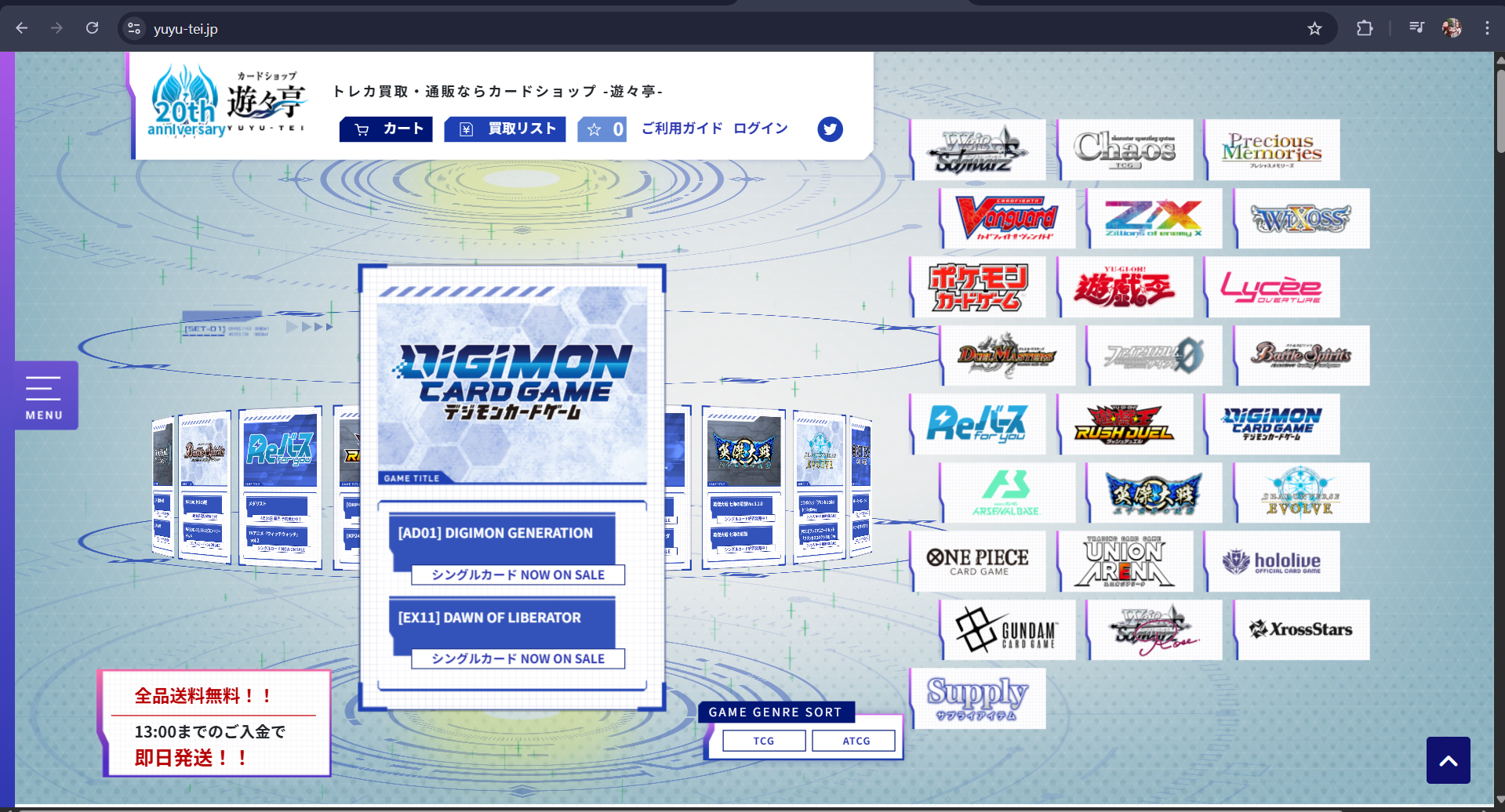Image resolution: width=1505 pixels, height=812 pixels.
Task: Filter game genres by TCG
Action: [764, 741]
